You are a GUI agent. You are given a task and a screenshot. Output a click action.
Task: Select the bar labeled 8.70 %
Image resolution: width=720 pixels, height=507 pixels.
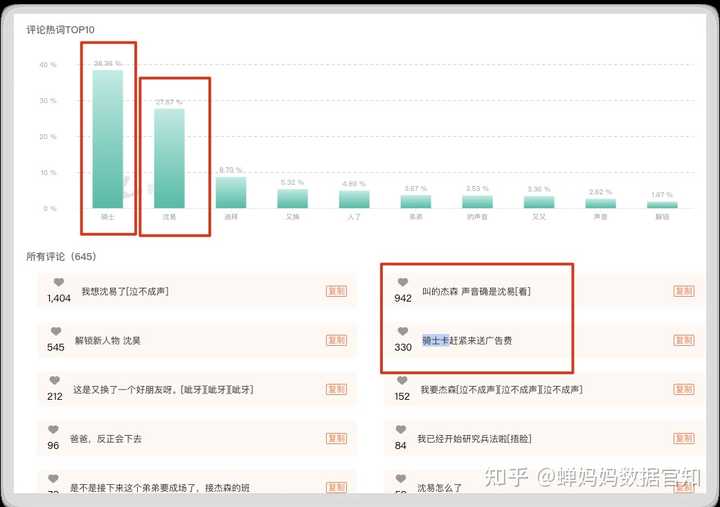(x=231, y=192)
